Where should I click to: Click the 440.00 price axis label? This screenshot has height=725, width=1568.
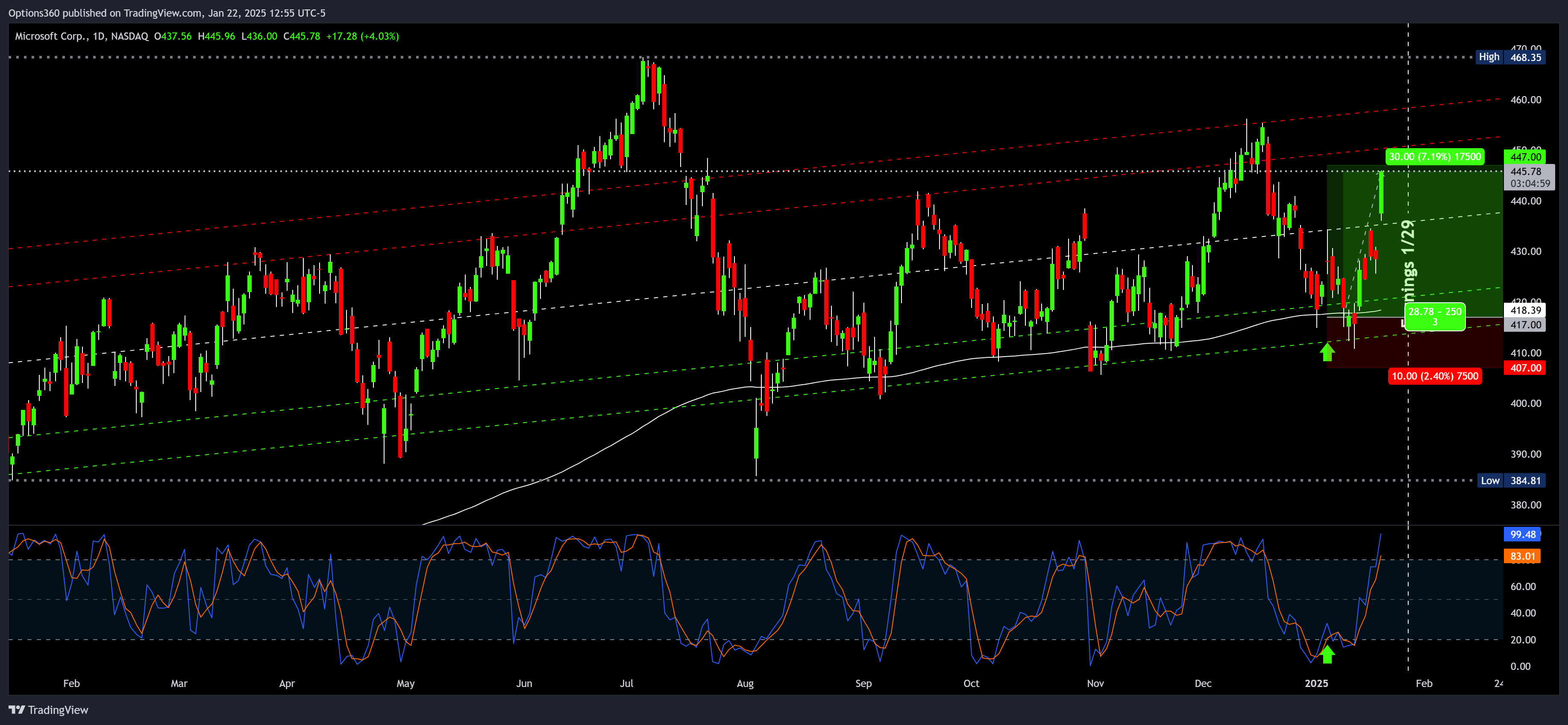(1525, 201)
